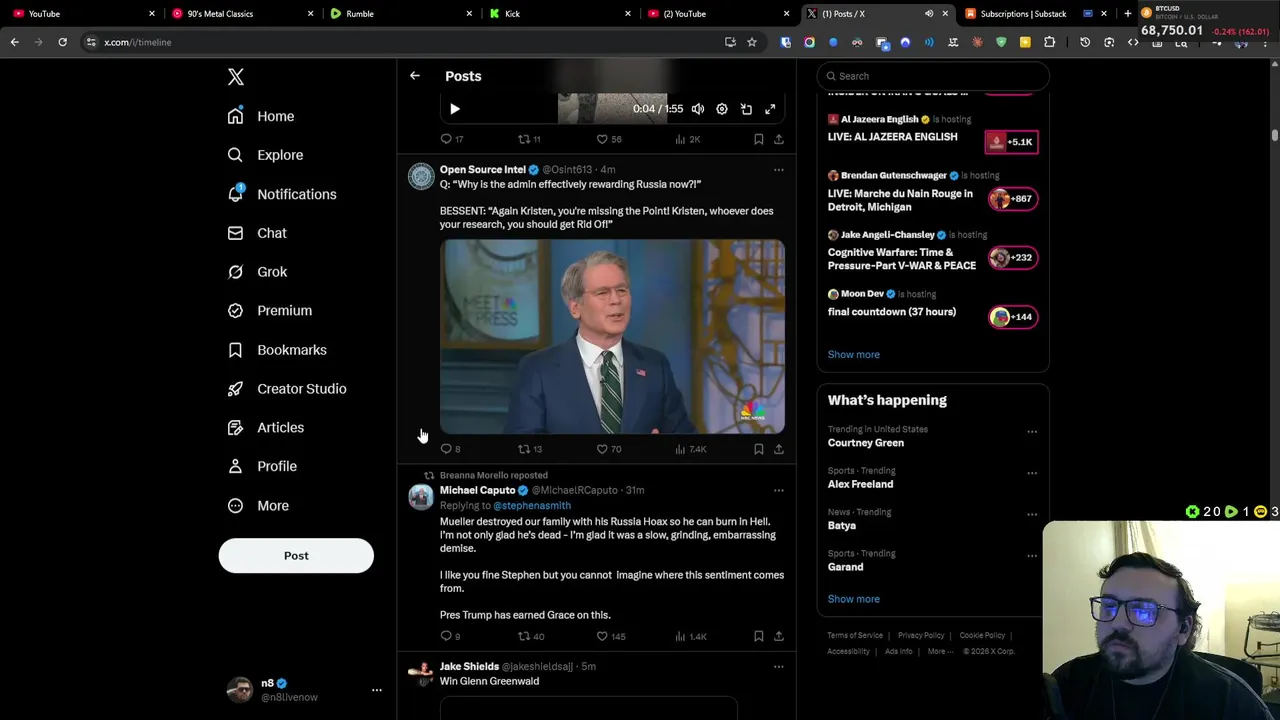Click the Post button

[296, 556]
